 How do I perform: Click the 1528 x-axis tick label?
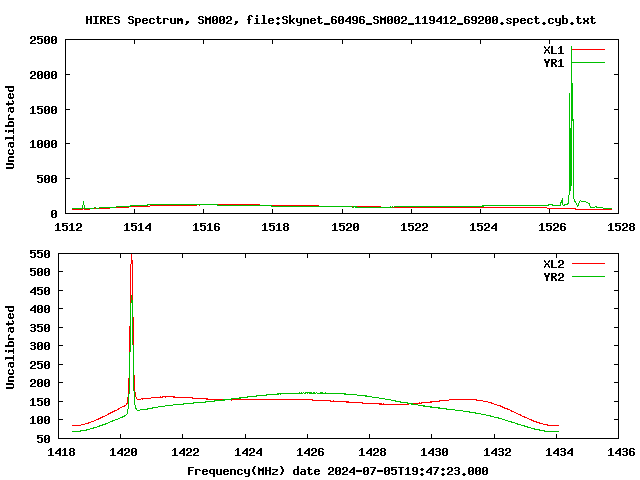click(621, 227)
